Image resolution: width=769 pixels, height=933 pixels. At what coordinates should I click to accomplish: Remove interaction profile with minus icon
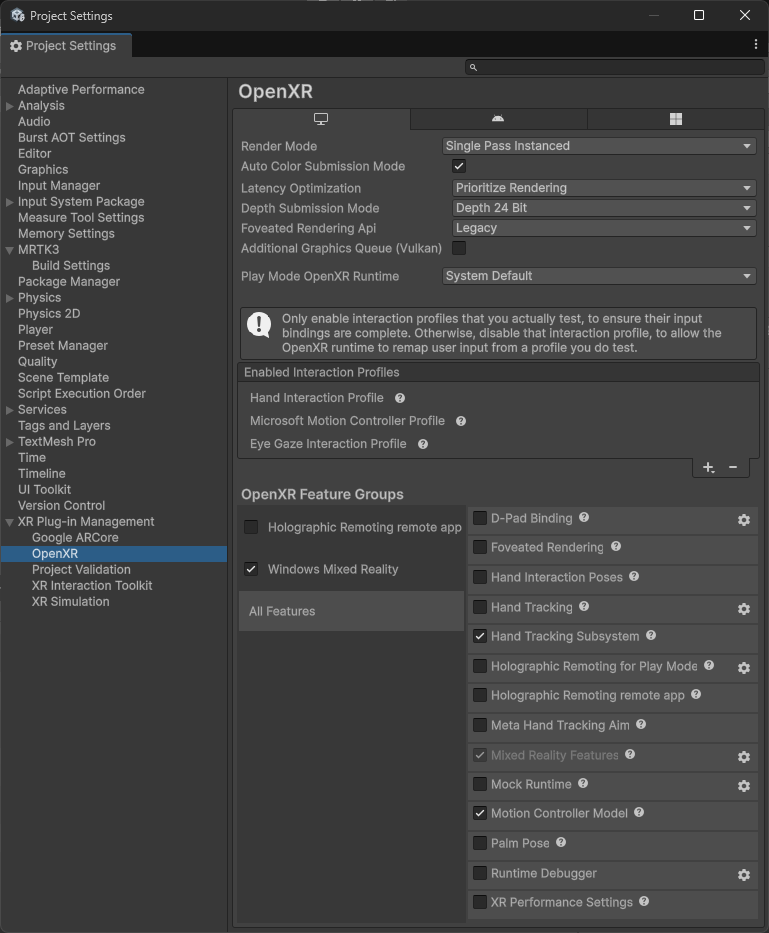pyautogui.click(x=733, y=467)
